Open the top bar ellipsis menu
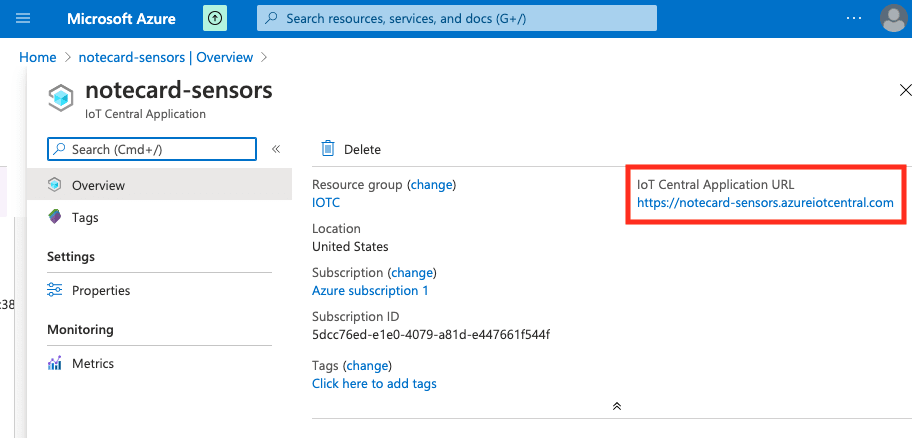Viewport: 912px width, 438px height. click(854, 19)
